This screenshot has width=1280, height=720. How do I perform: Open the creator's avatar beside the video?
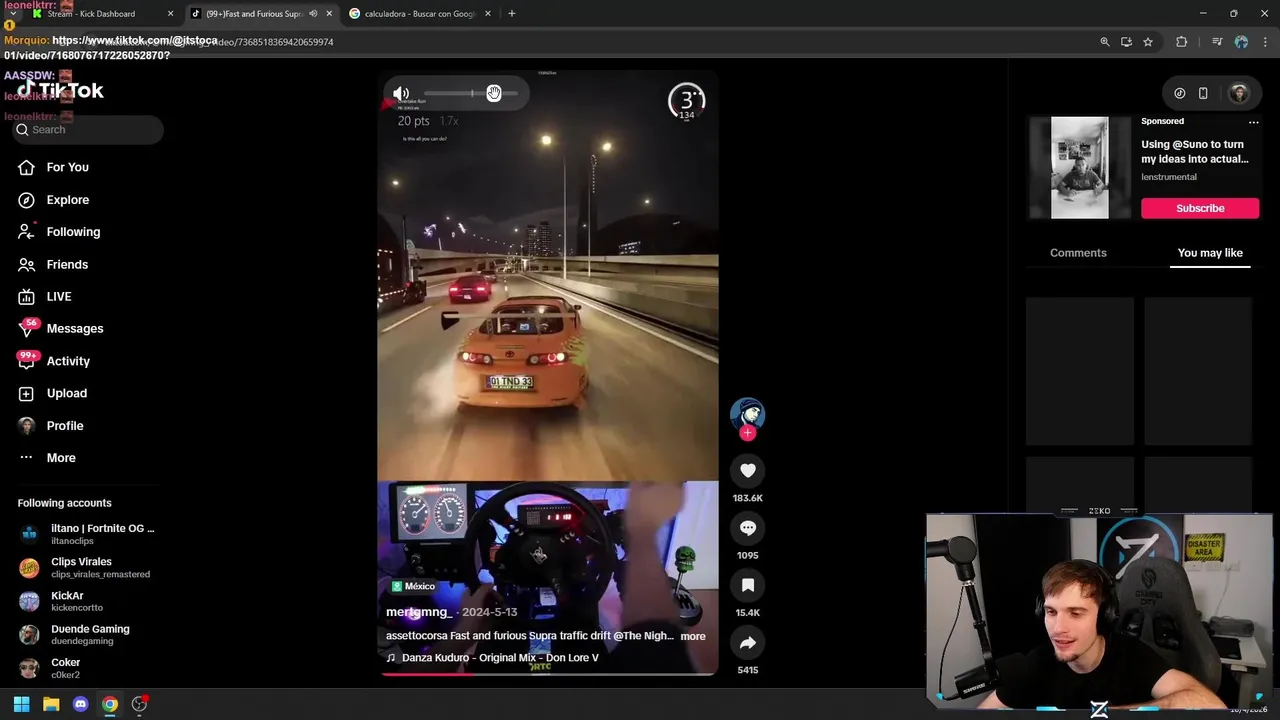click(x=747, y=415)
